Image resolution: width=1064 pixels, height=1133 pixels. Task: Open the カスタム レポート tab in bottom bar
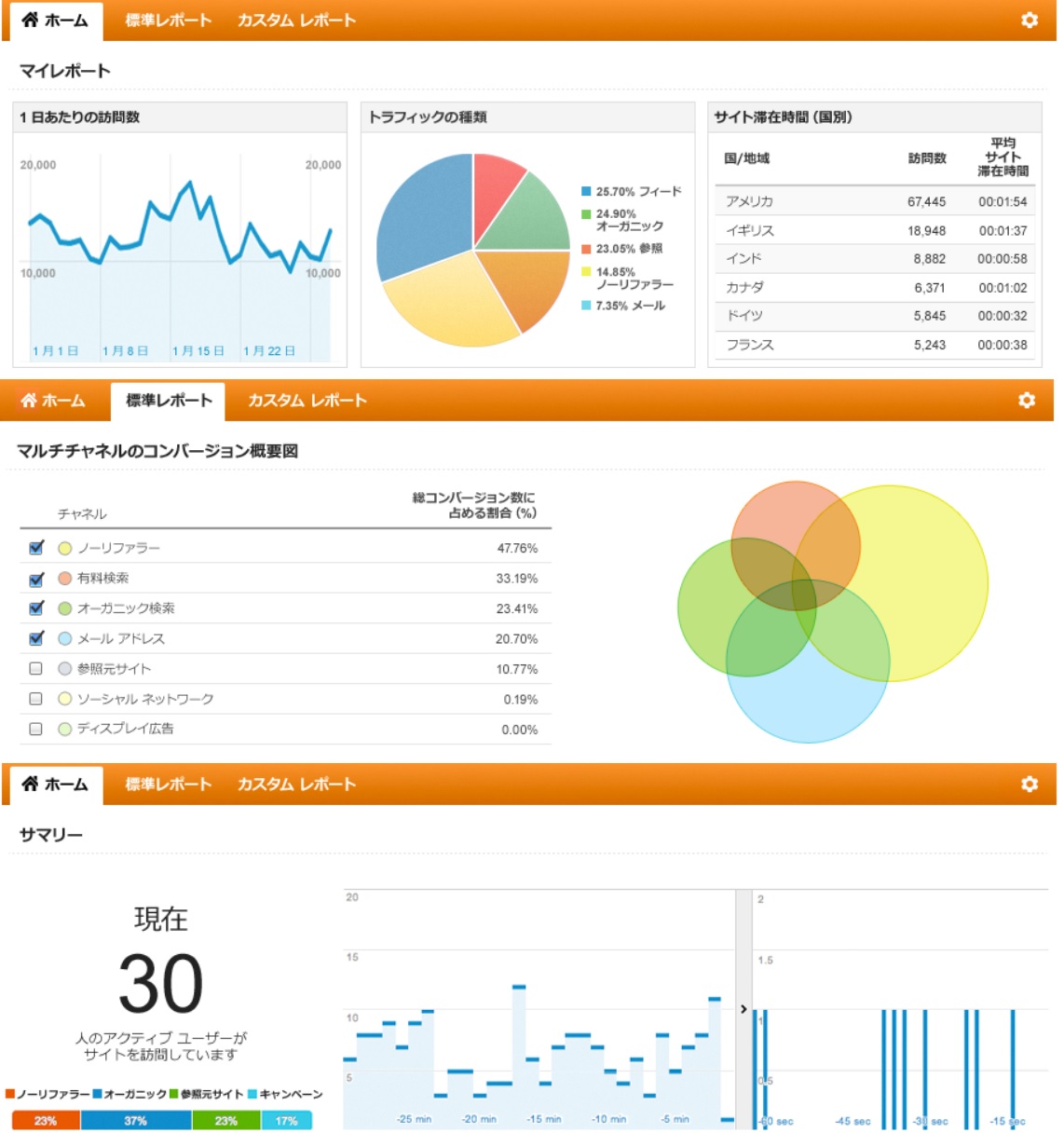(296, 785)
